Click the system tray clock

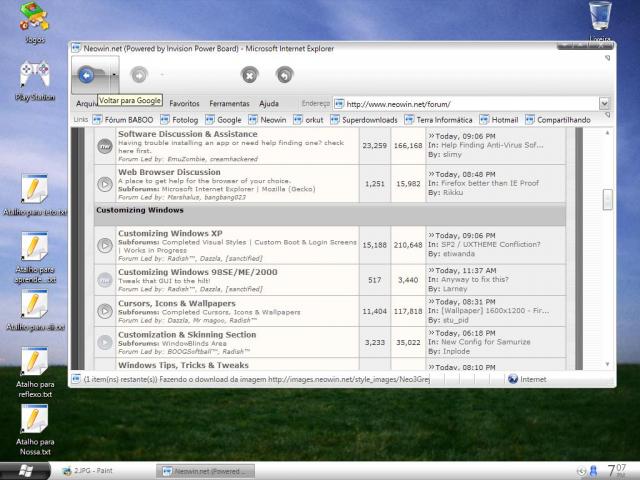click(x=617, y=471)
